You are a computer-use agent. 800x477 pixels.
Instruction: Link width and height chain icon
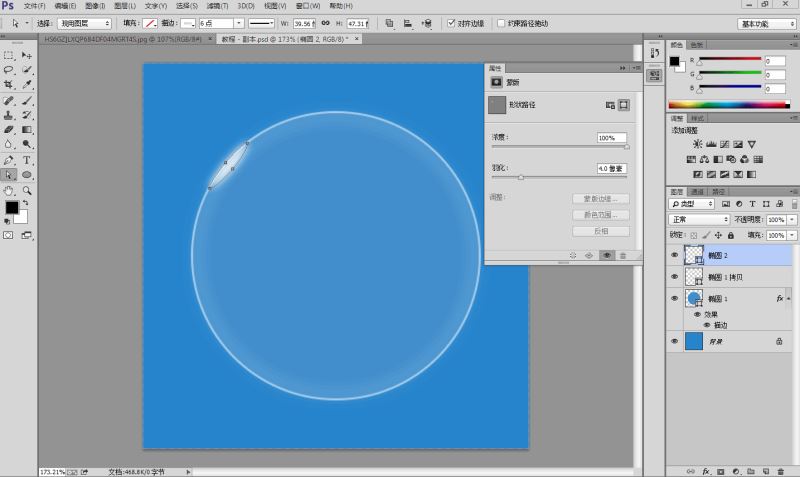tap(324, 23)
